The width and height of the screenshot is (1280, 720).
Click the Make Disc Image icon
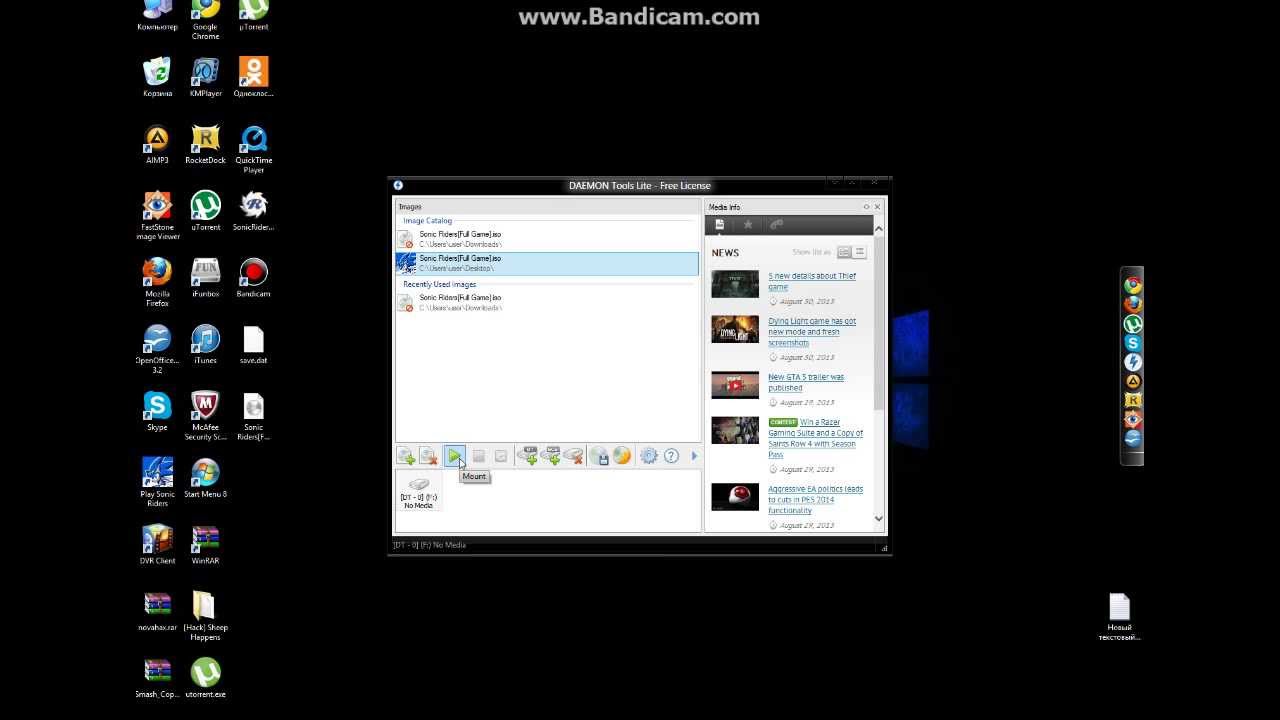point(599,456)
